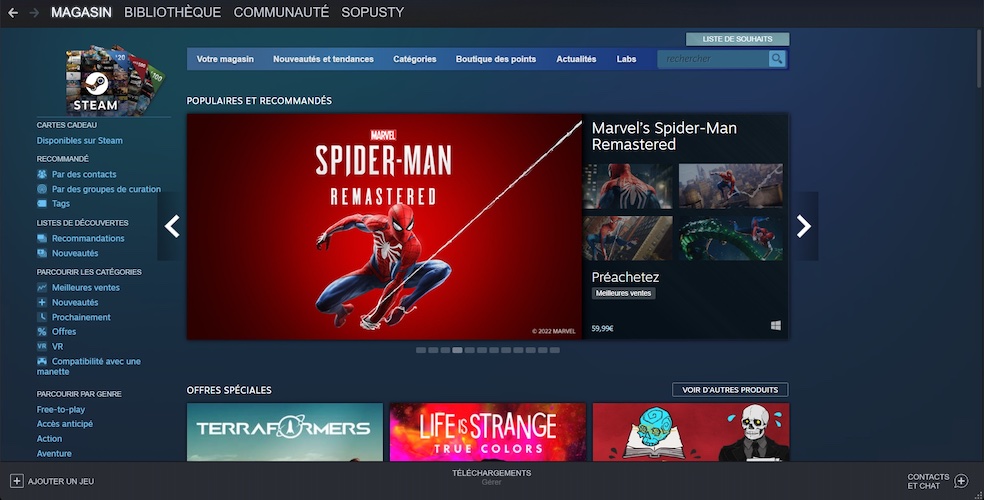Click the store search input field
984x500 pixels.
click(x=712, y=59)
